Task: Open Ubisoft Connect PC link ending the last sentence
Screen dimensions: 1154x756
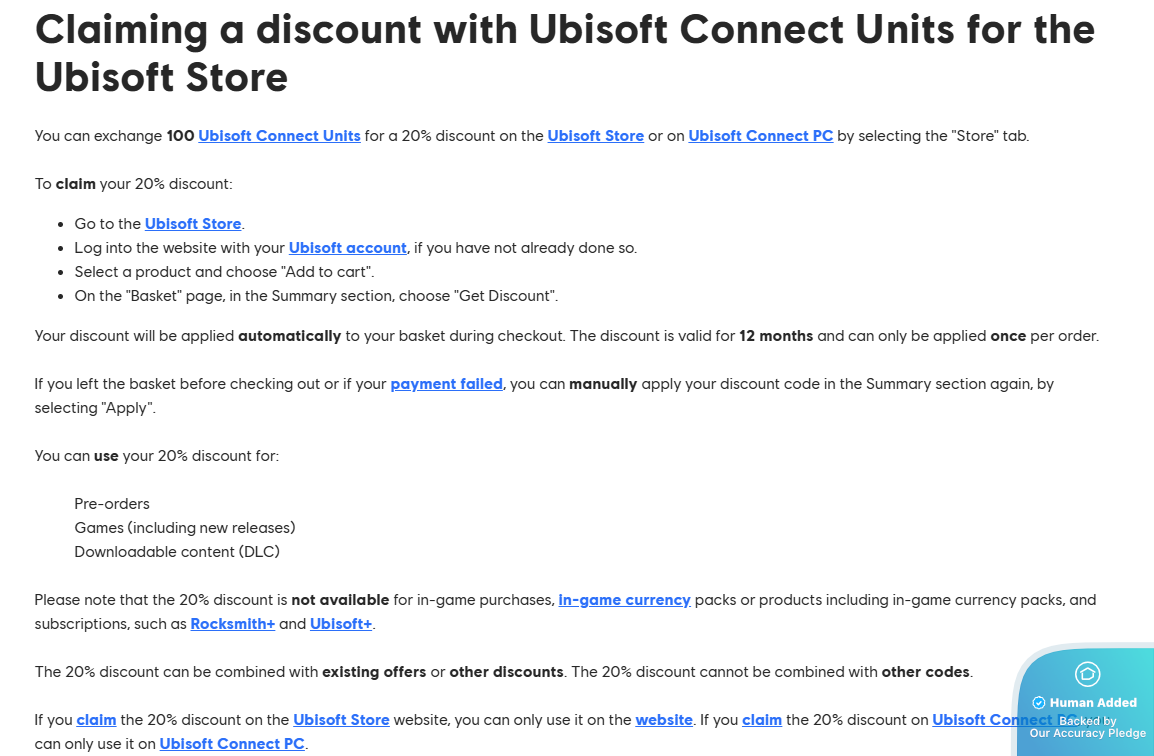Action: [x=232, y=744]
